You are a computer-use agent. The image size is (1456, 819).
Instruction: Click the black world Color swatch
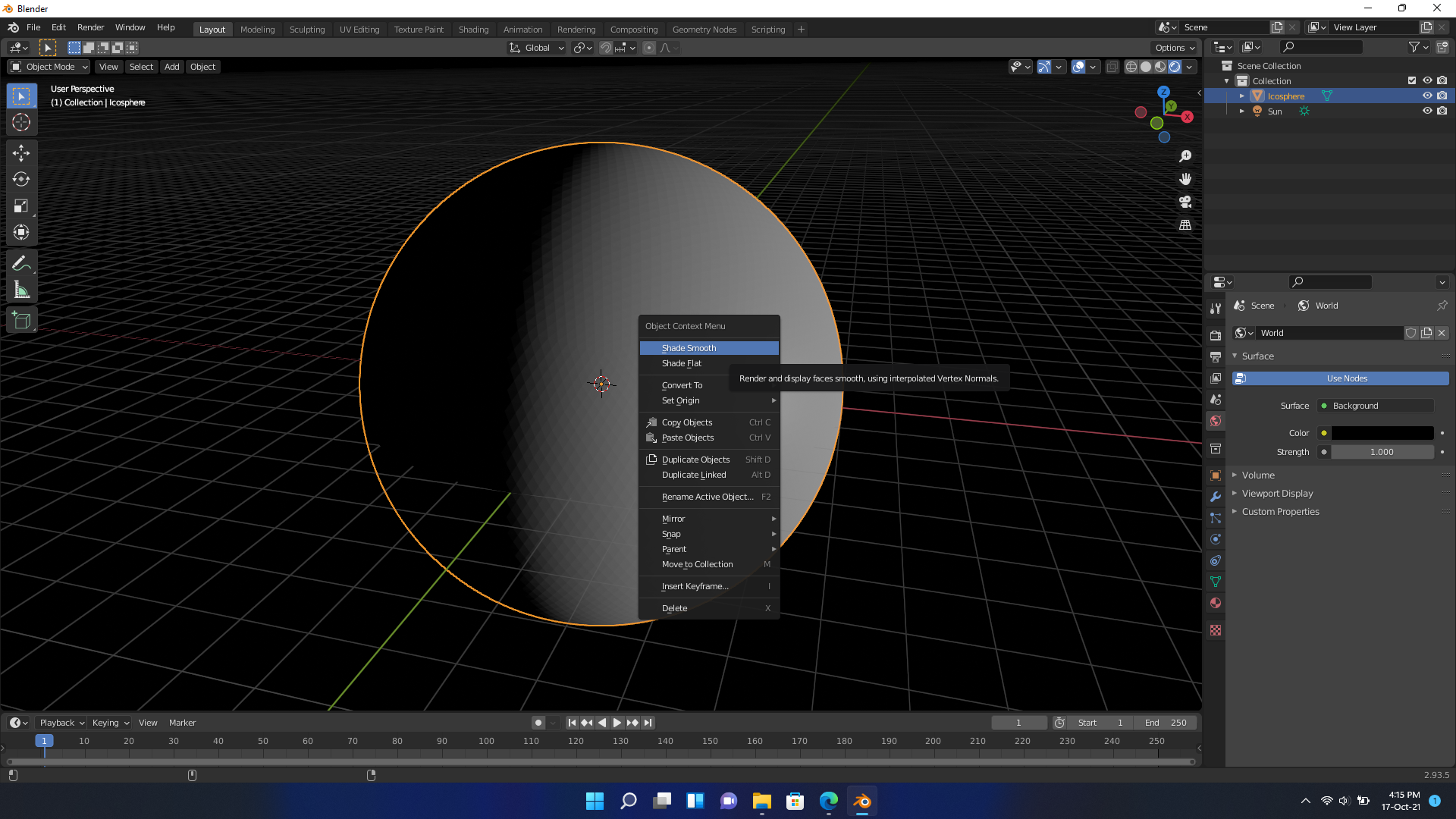click(x=1382, y=433)
